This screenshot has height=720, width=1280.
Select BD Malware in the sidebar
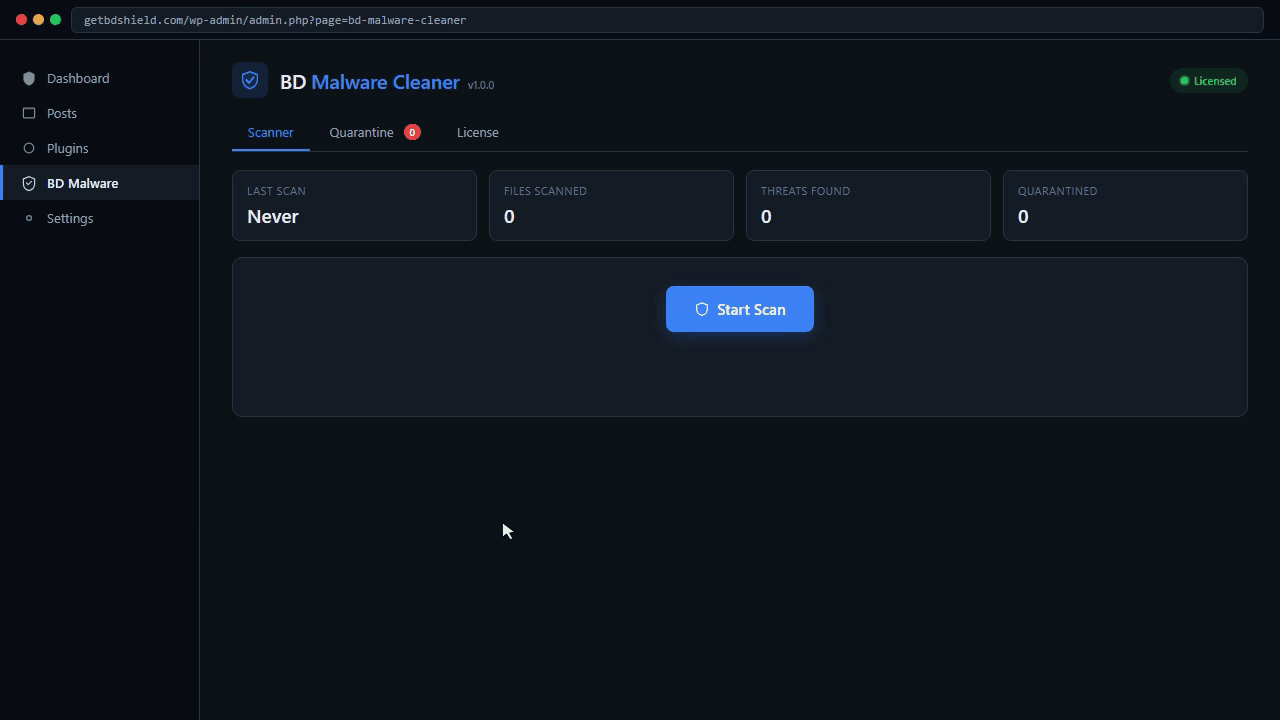(100, 183)
